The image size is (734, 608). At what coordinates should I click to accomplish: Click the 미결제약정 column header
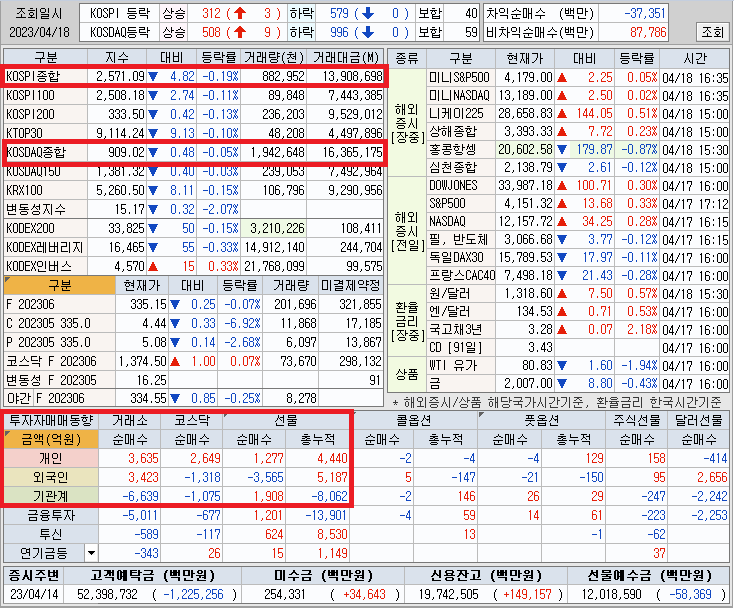351,286
